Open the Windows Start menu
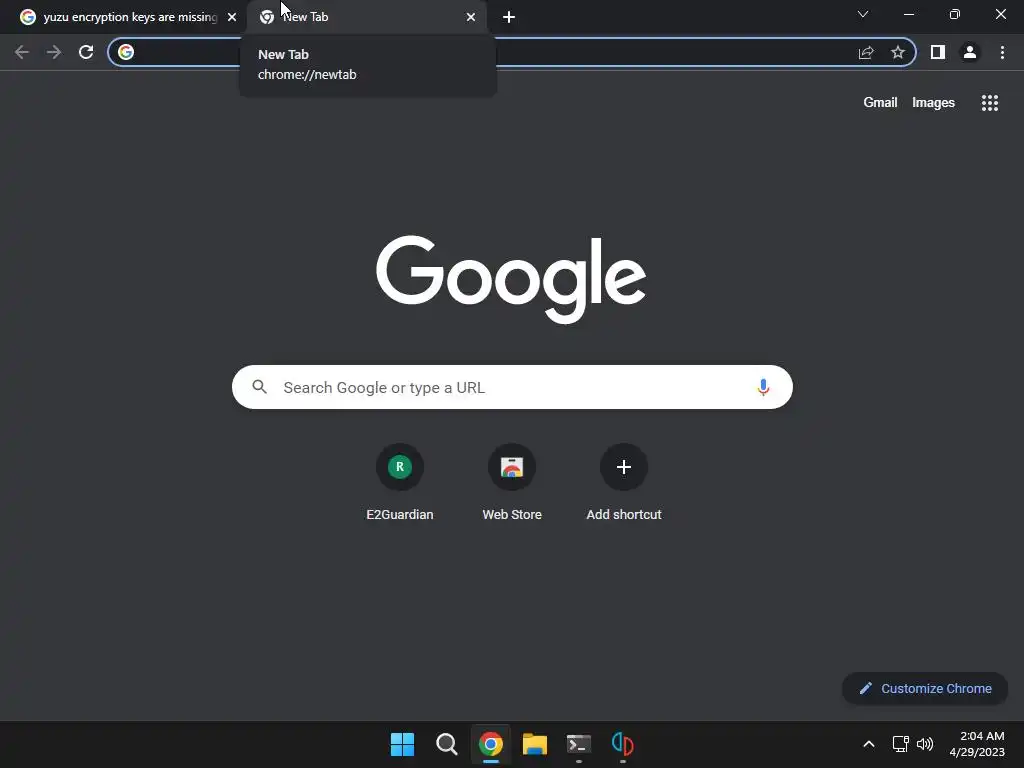This screenshot has height=768, width=1024. pos(402,744)
